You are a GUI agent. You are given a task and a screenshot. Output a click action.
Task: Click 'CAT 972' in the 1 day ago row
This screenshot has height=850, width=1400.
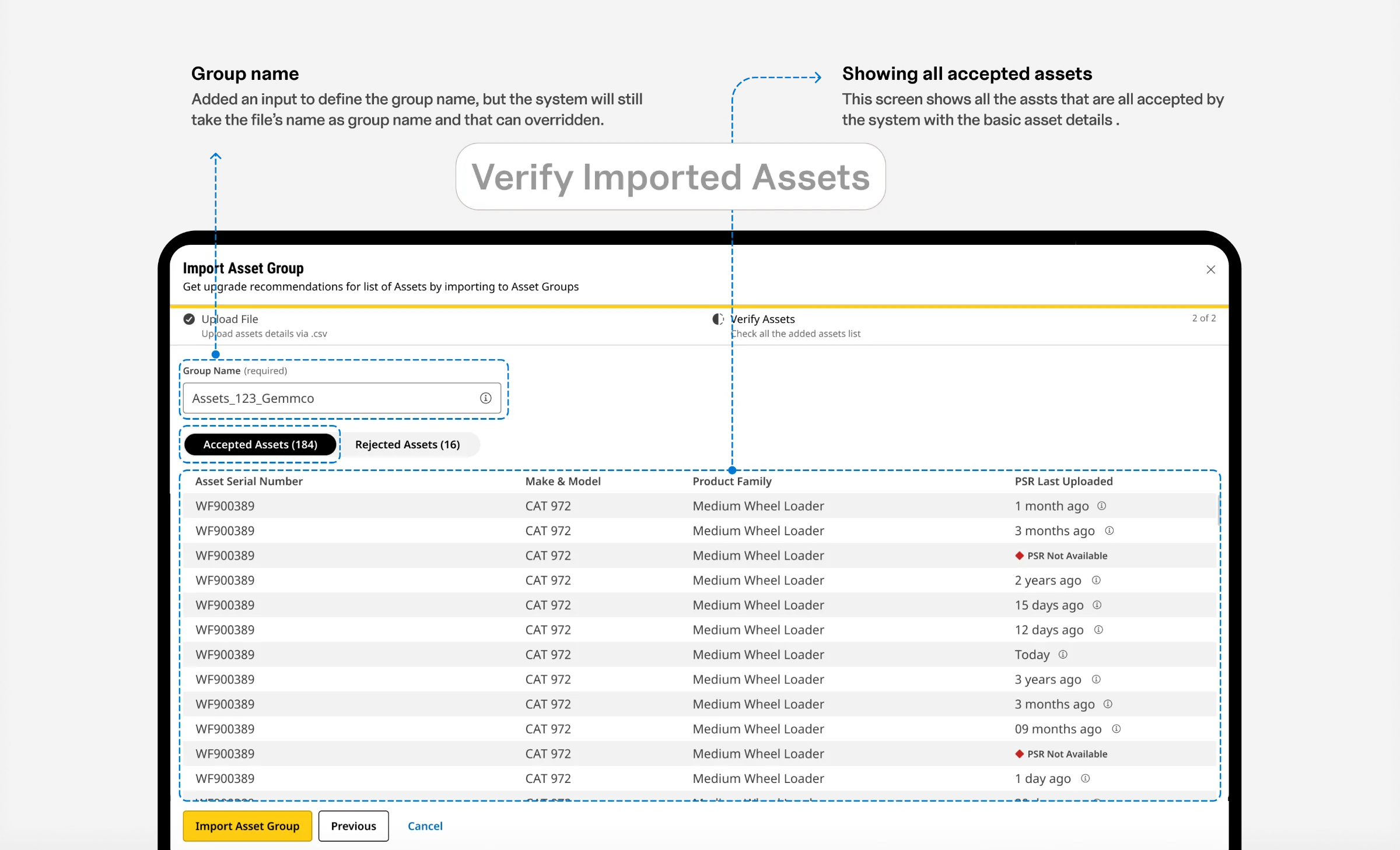(x=548, y=778)
